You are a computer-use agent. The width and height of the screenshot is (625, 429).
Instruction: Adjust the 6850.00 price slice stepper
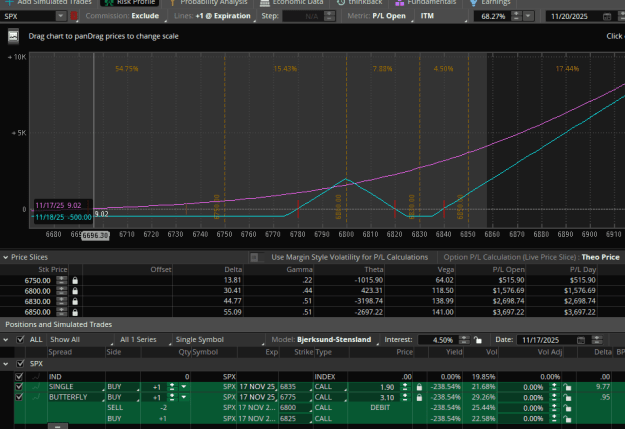pos(62,312)
